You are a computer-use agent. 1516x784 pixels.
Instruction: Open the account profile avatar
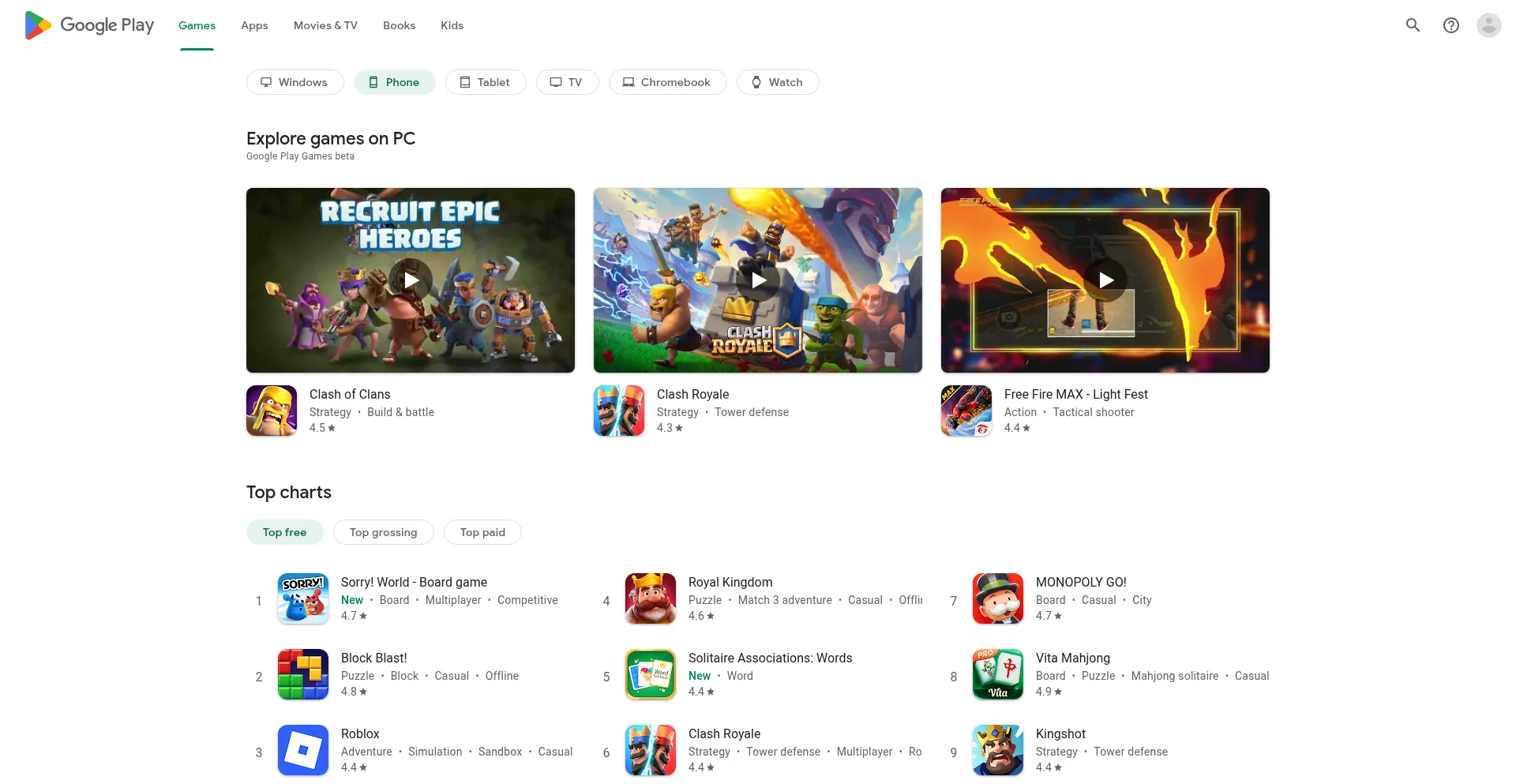point(1488,25)
